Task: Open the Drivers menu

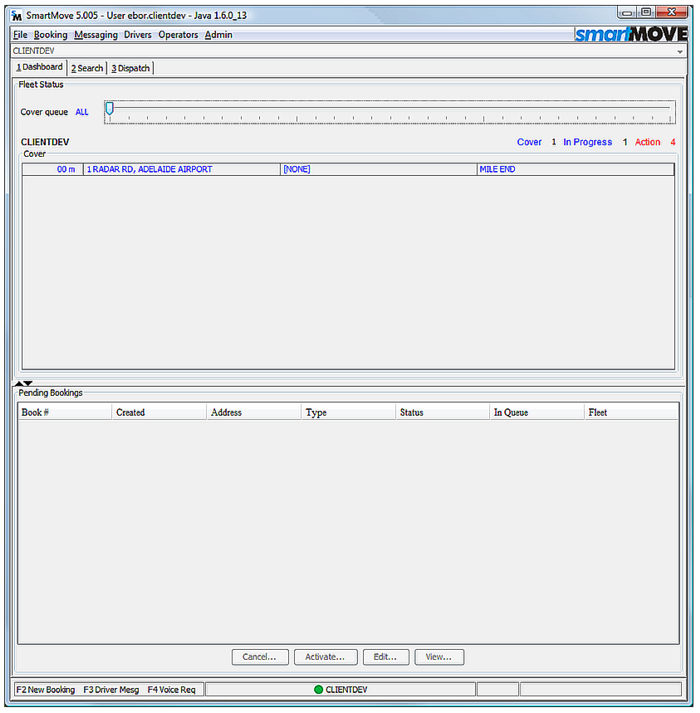Action: tap(138, 35)
